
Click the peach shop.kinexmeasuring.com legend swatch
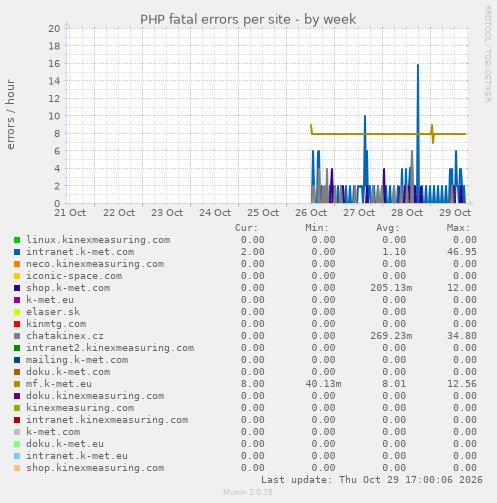pyautogui.click(x=17, y=468)
